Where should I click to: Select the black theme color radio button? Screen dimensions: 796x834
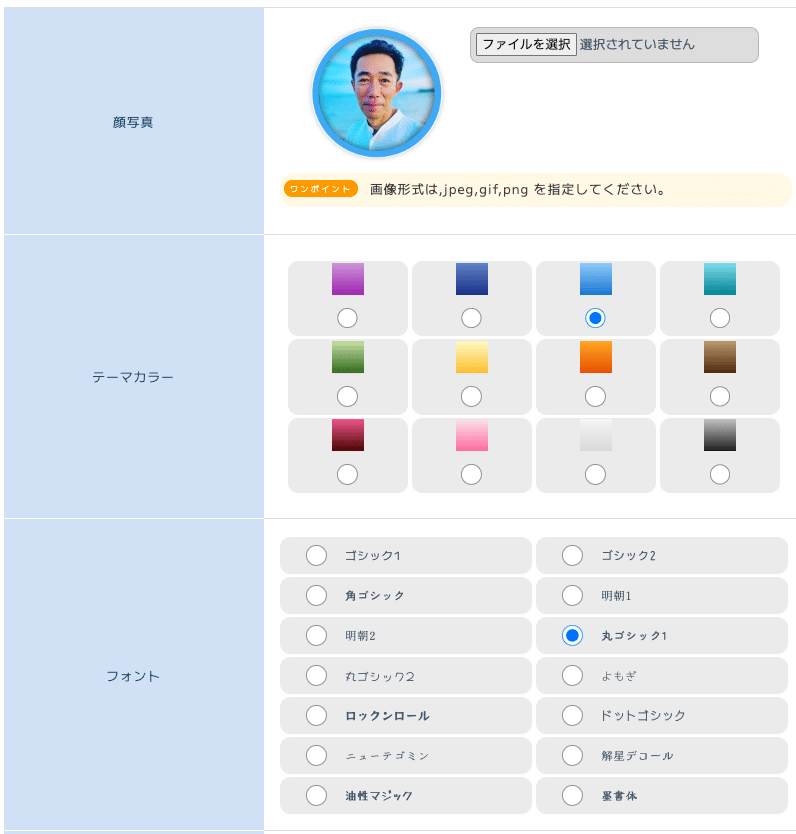pyautogui.click(x=719, y=474)
